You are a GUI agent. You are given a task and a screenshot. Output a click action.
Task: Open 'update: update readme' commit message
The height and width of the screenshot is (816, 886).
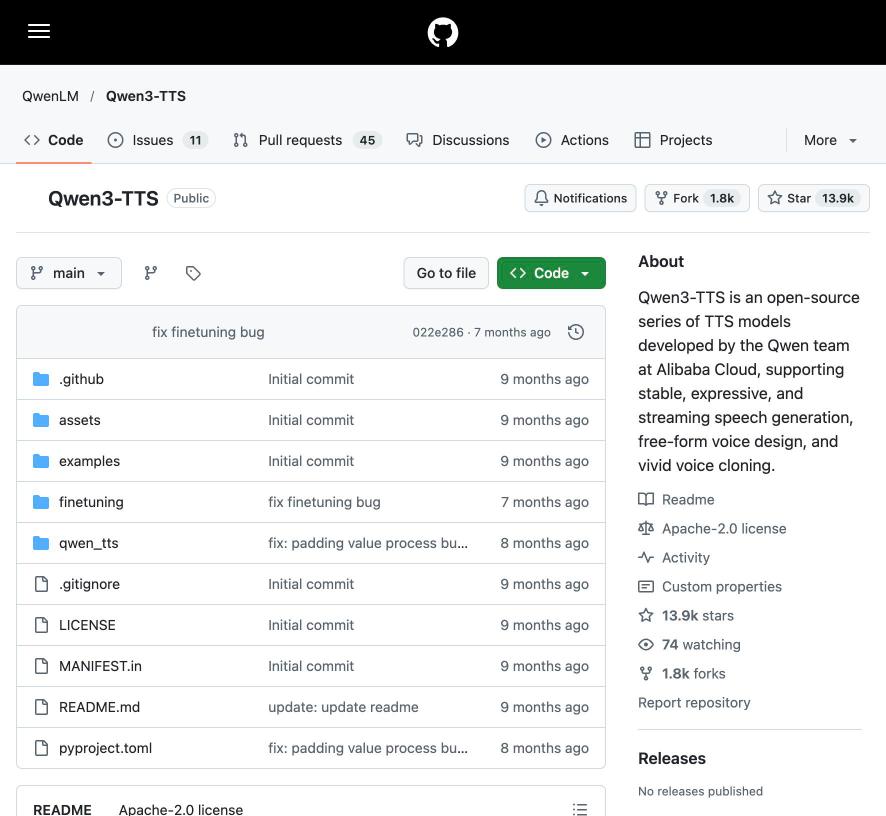click(x=343, y=707)
